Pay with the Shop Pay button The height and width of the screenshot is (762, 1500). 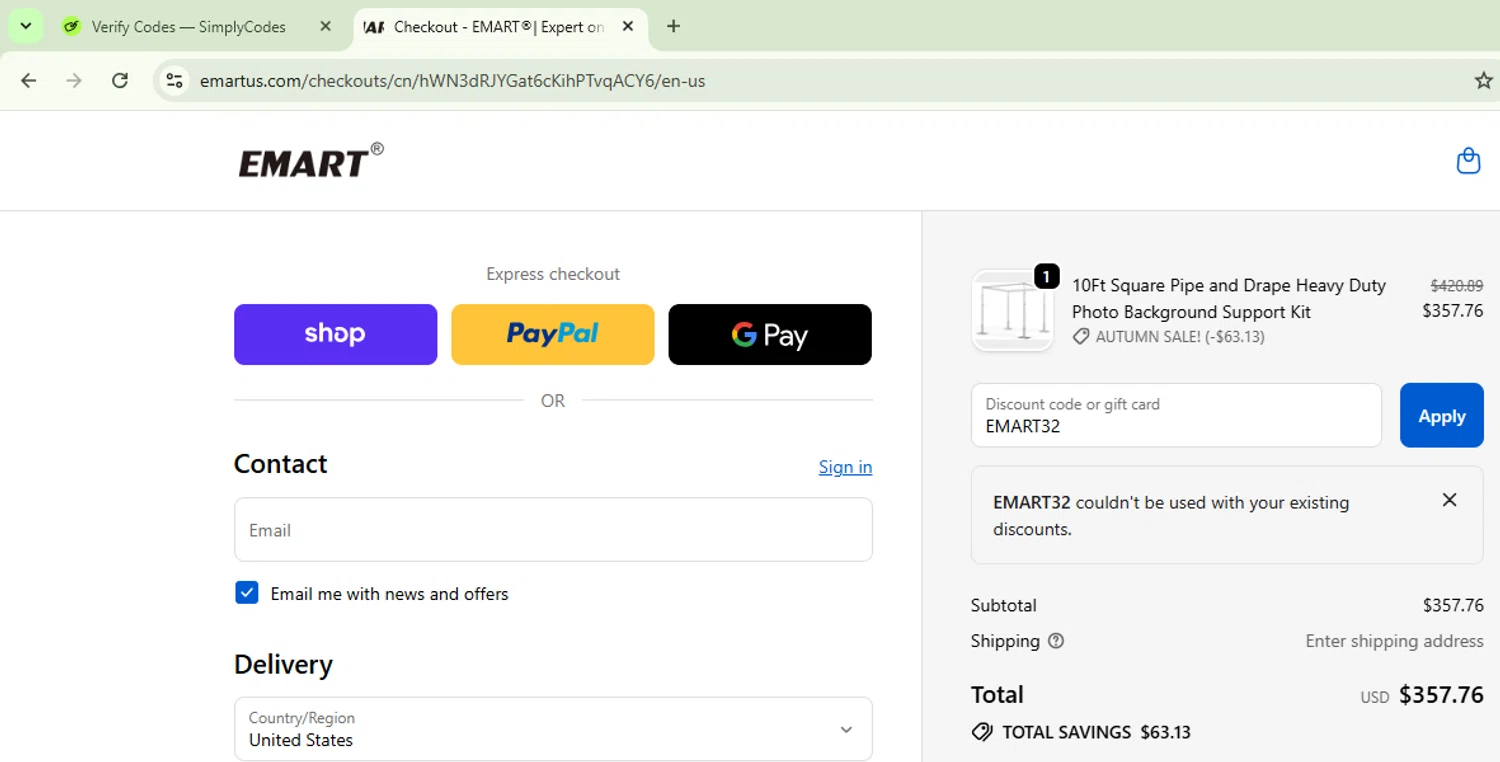[335, 334]
